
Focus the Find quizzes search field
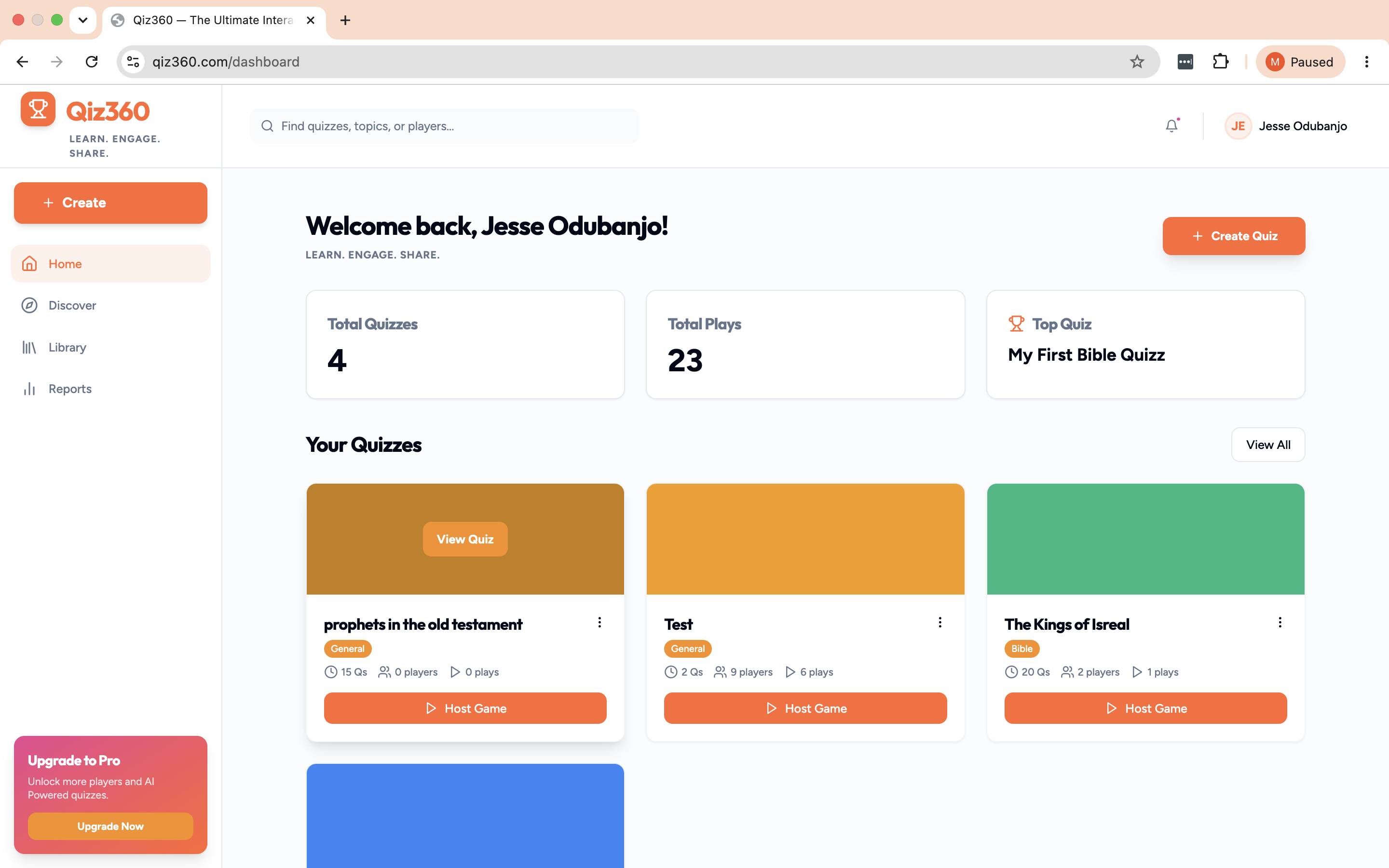(x=444, y=126)
